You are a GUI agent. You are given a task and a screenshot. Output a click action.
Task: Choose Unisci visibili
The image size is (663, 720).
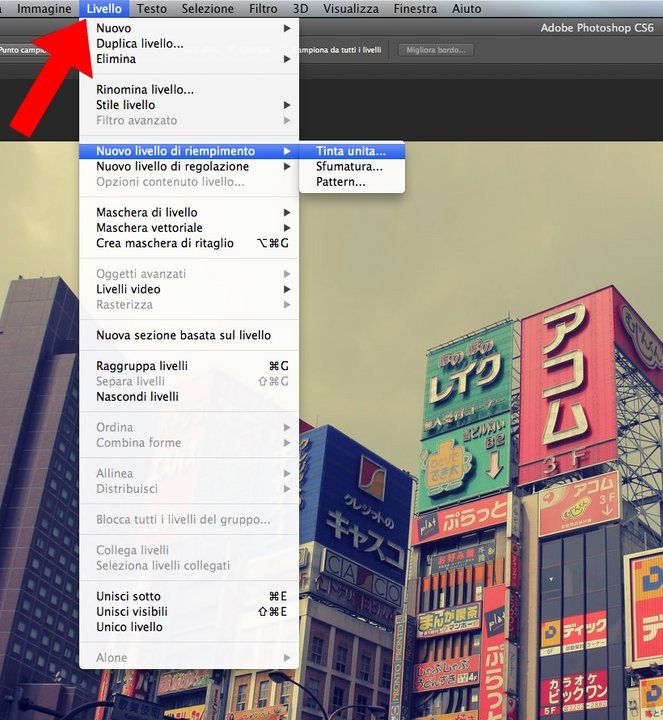(x=189, y=611)
